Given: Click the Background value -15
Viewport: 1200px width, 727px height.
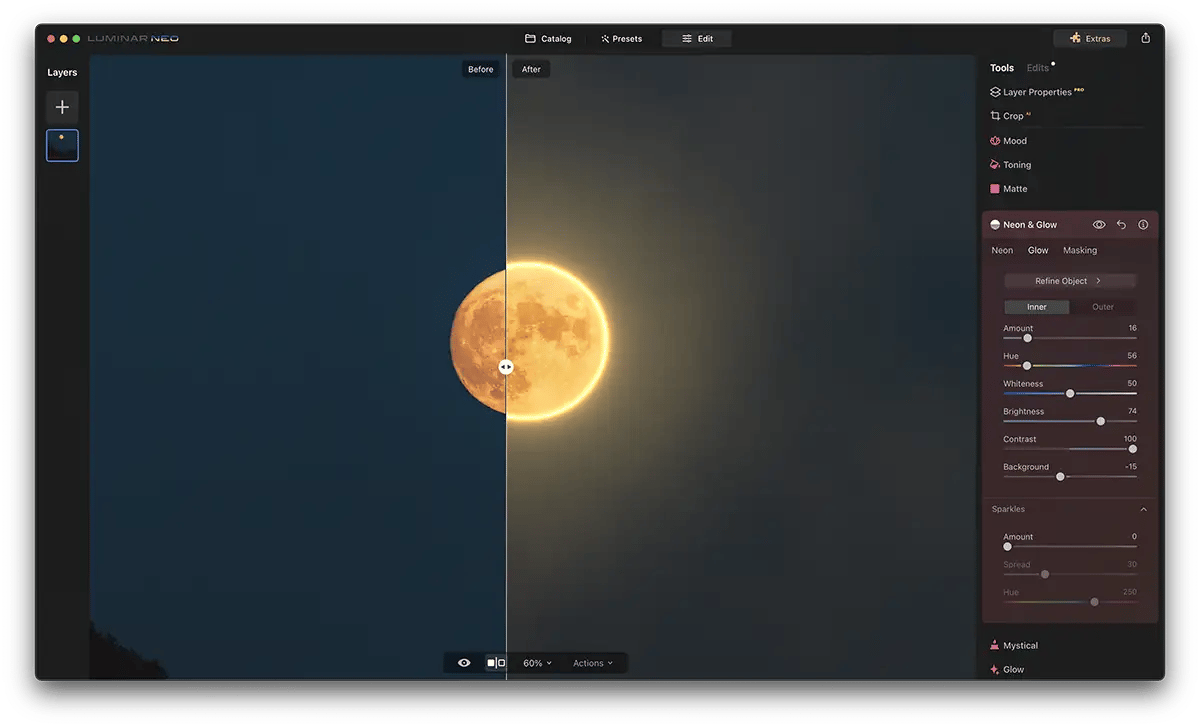Looking at the screenshot, I should point(1131,467).
